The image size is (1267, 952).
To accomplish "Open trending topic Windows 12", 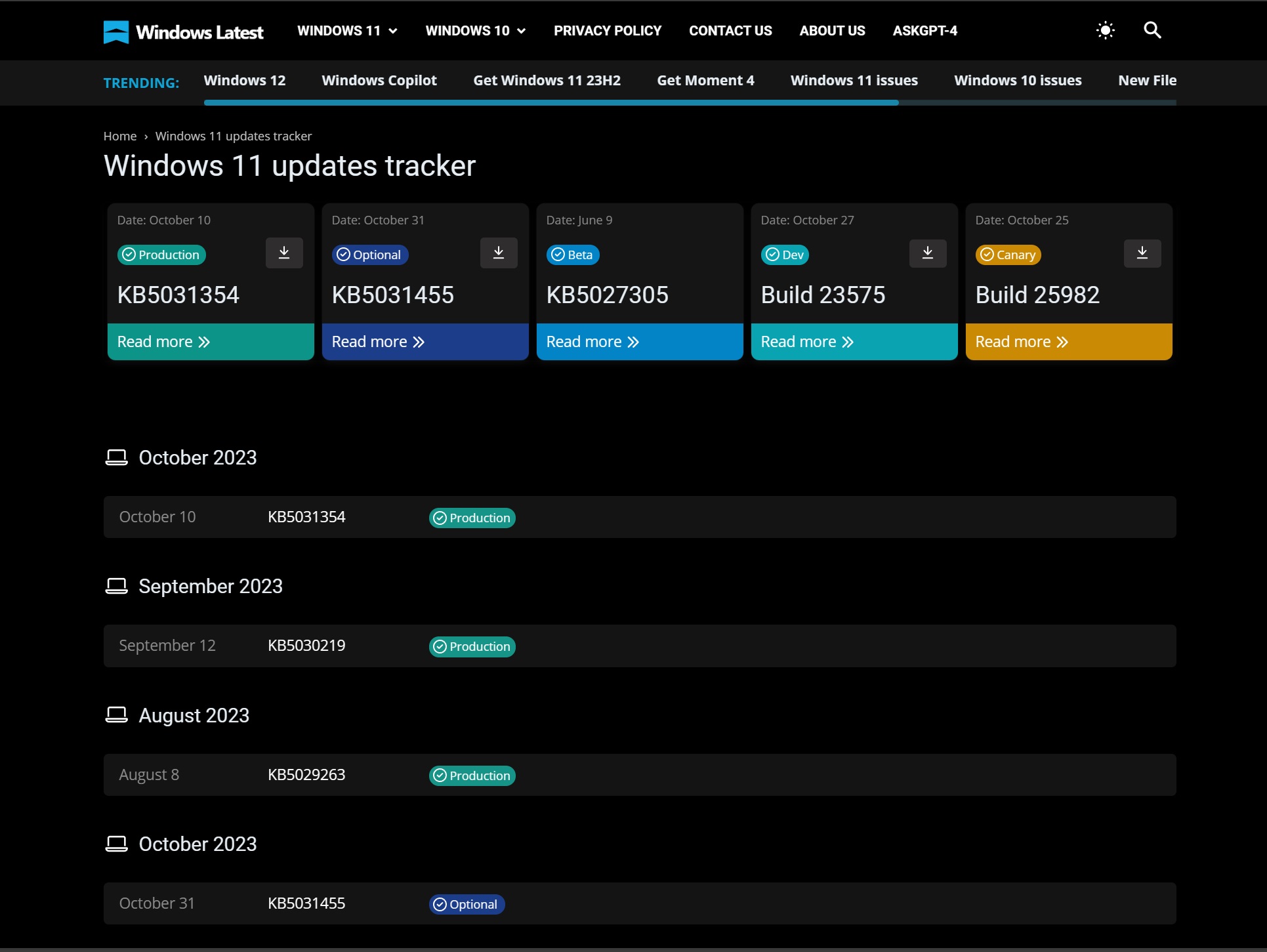I will click(245, 81).
